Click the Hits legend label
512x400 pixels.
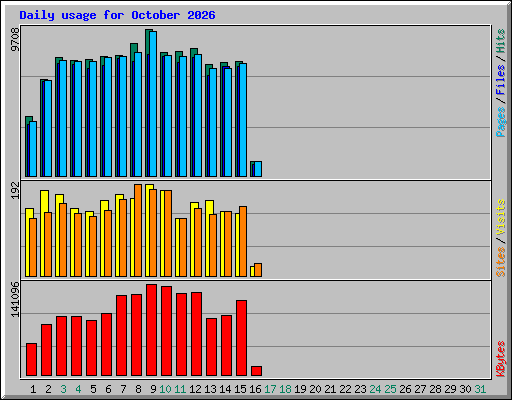[501, 41]
